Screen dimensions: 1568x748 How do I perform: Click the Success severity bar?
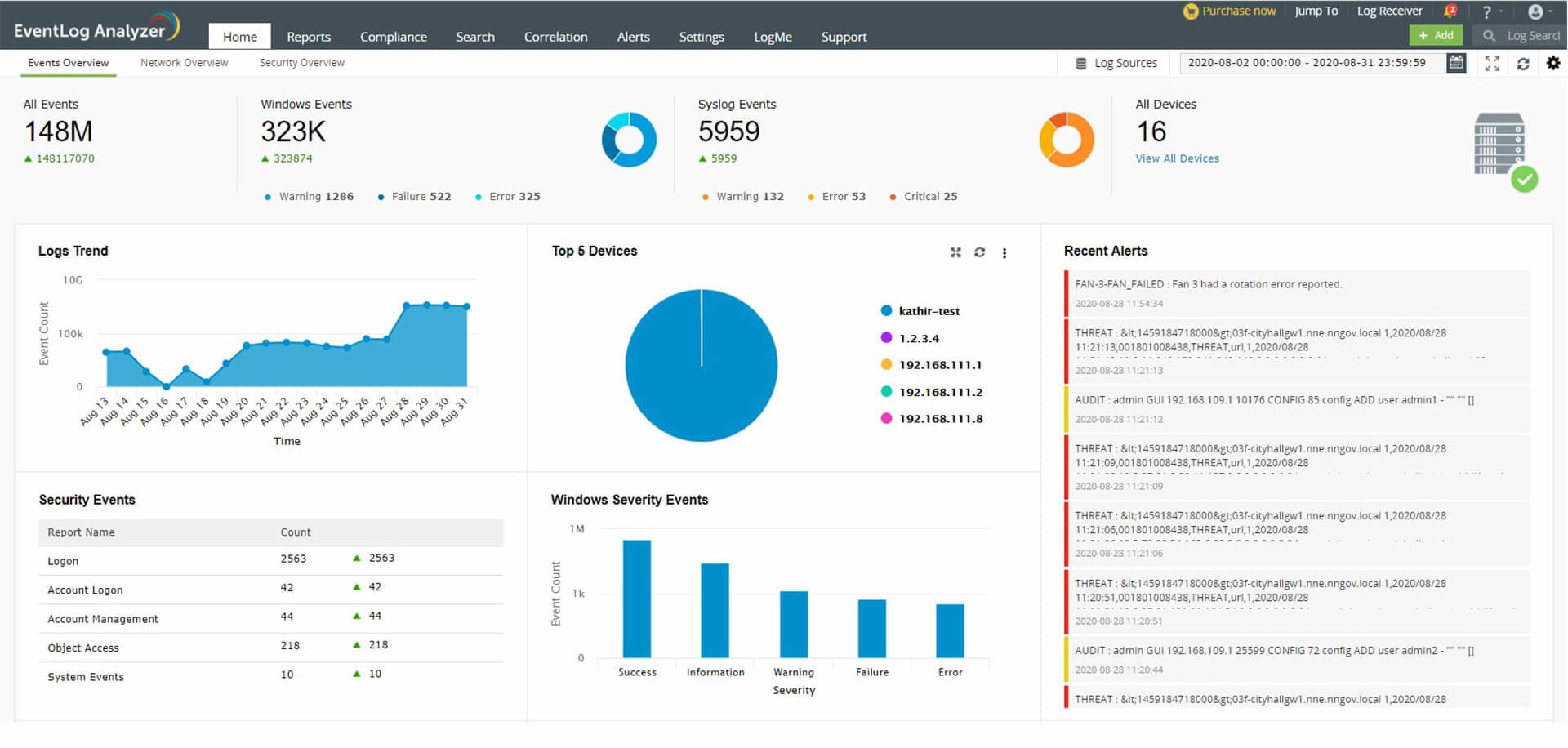[x=637, y=599]
